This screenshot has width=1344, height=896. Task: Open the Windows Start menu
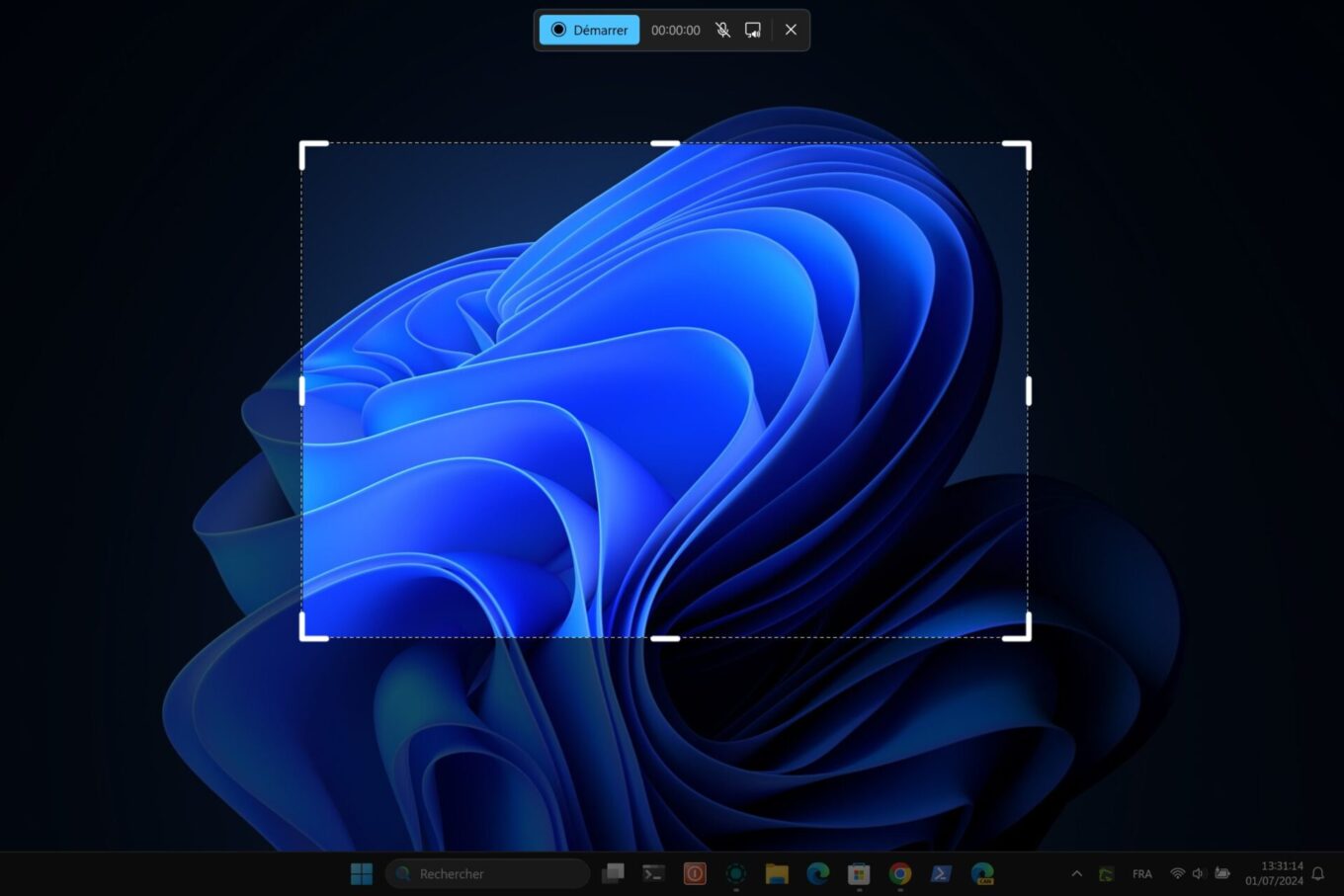[362, 873]
